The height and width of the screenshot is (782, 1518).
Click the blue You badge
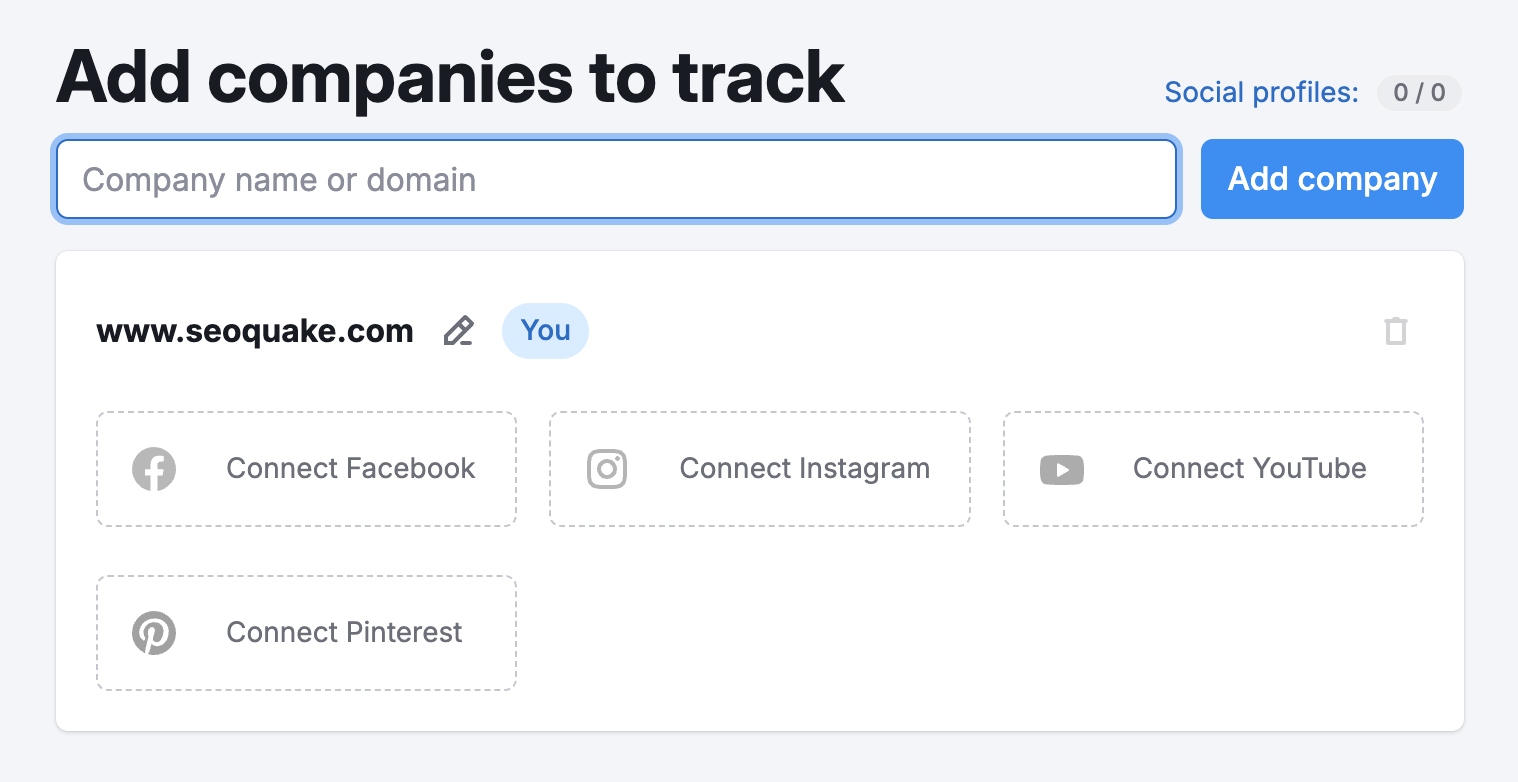pos(545,330)
